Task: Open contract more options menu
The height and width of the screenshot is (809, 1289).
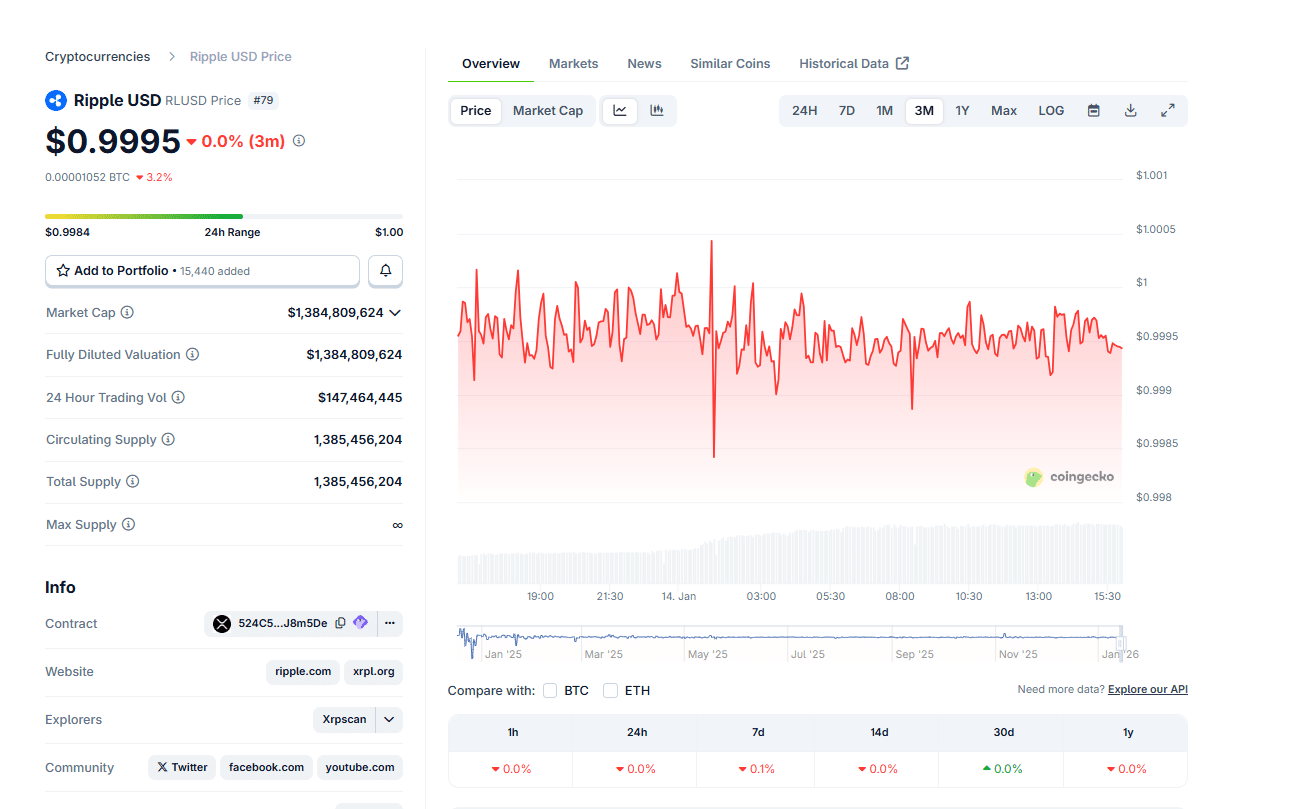Action: [x=390, y=623]
